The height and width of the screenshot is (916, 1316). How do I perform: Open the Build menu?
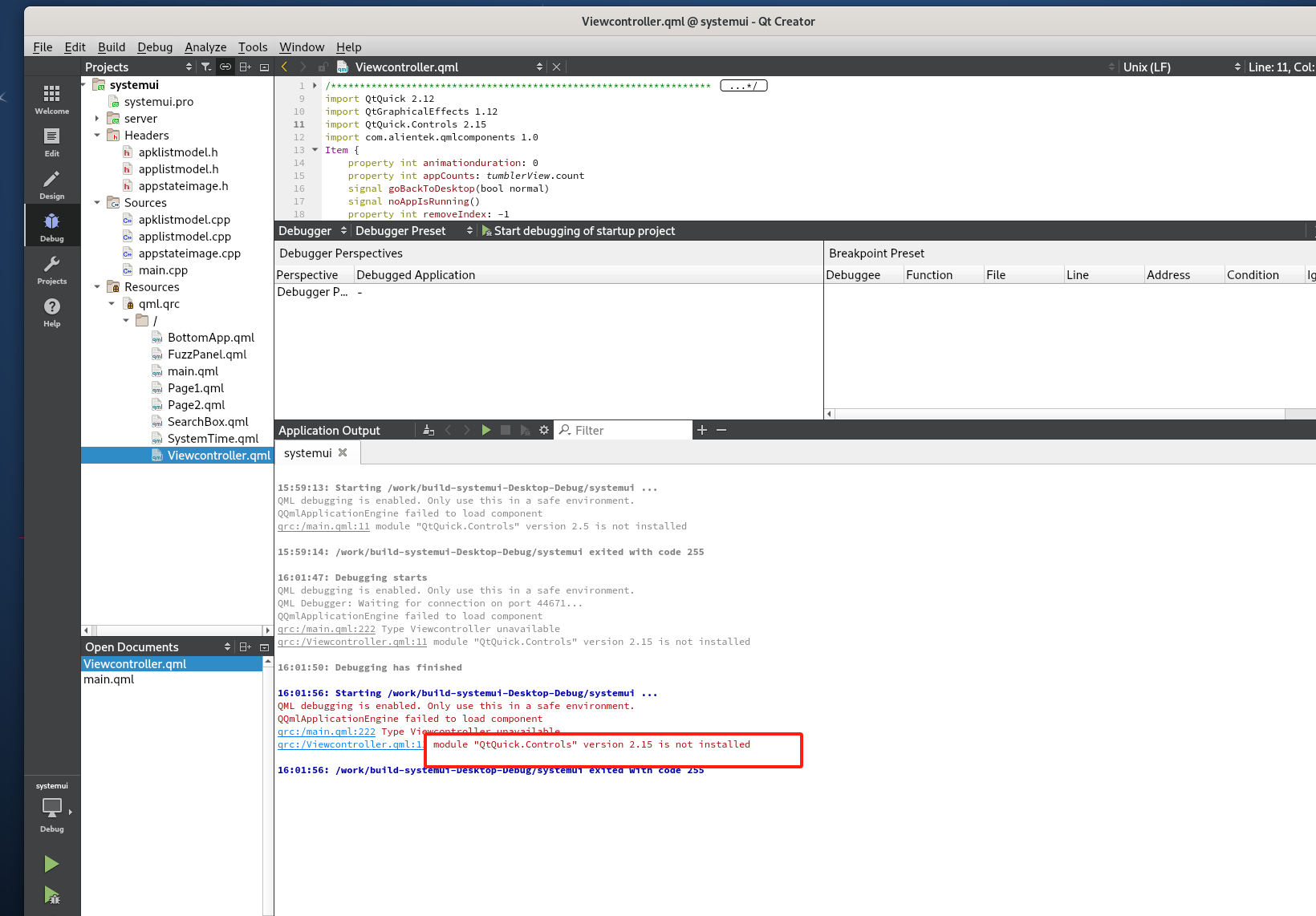click(x=112, y=47)
